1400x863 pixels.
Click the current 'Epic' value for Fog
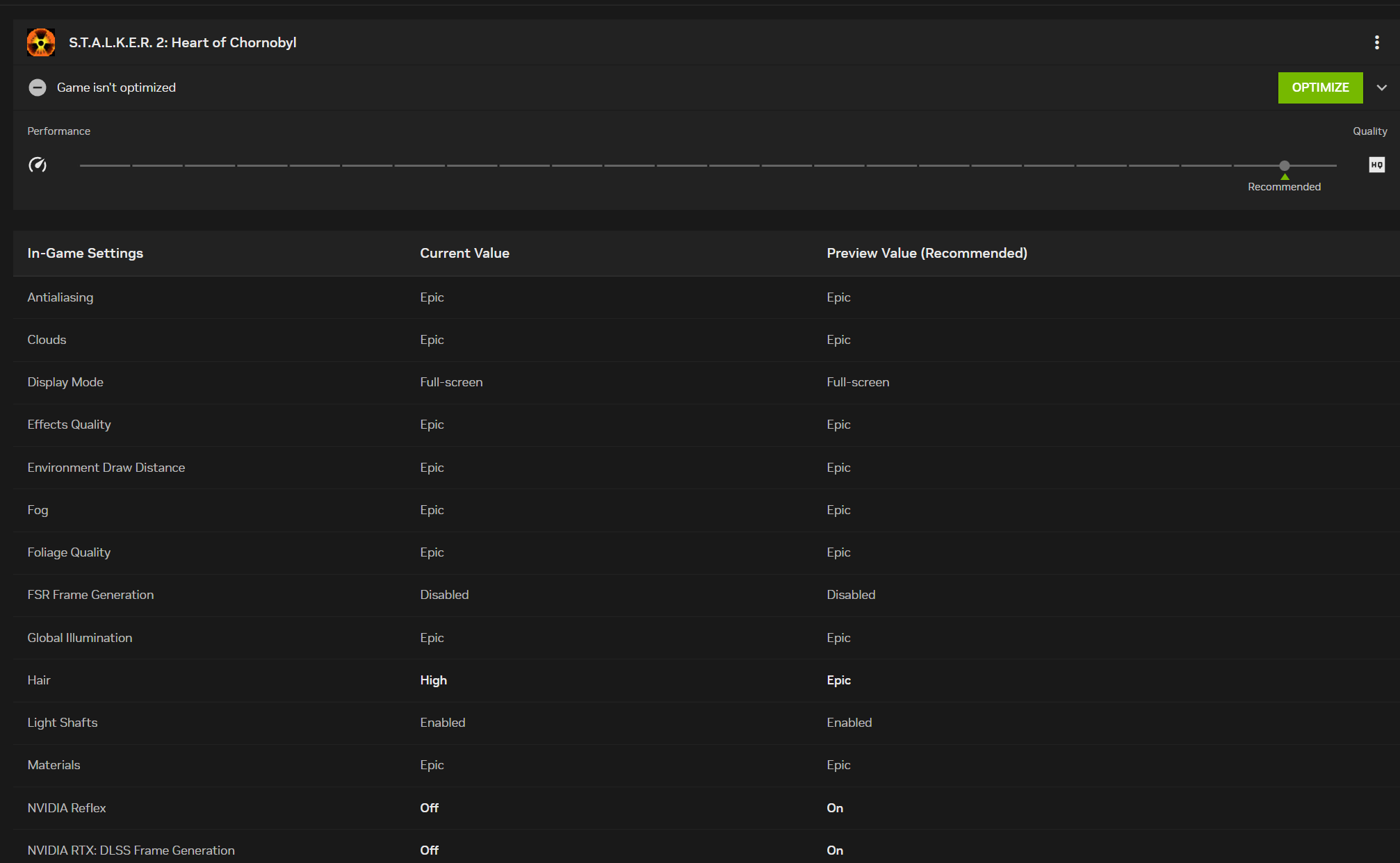tap(432, 510)
